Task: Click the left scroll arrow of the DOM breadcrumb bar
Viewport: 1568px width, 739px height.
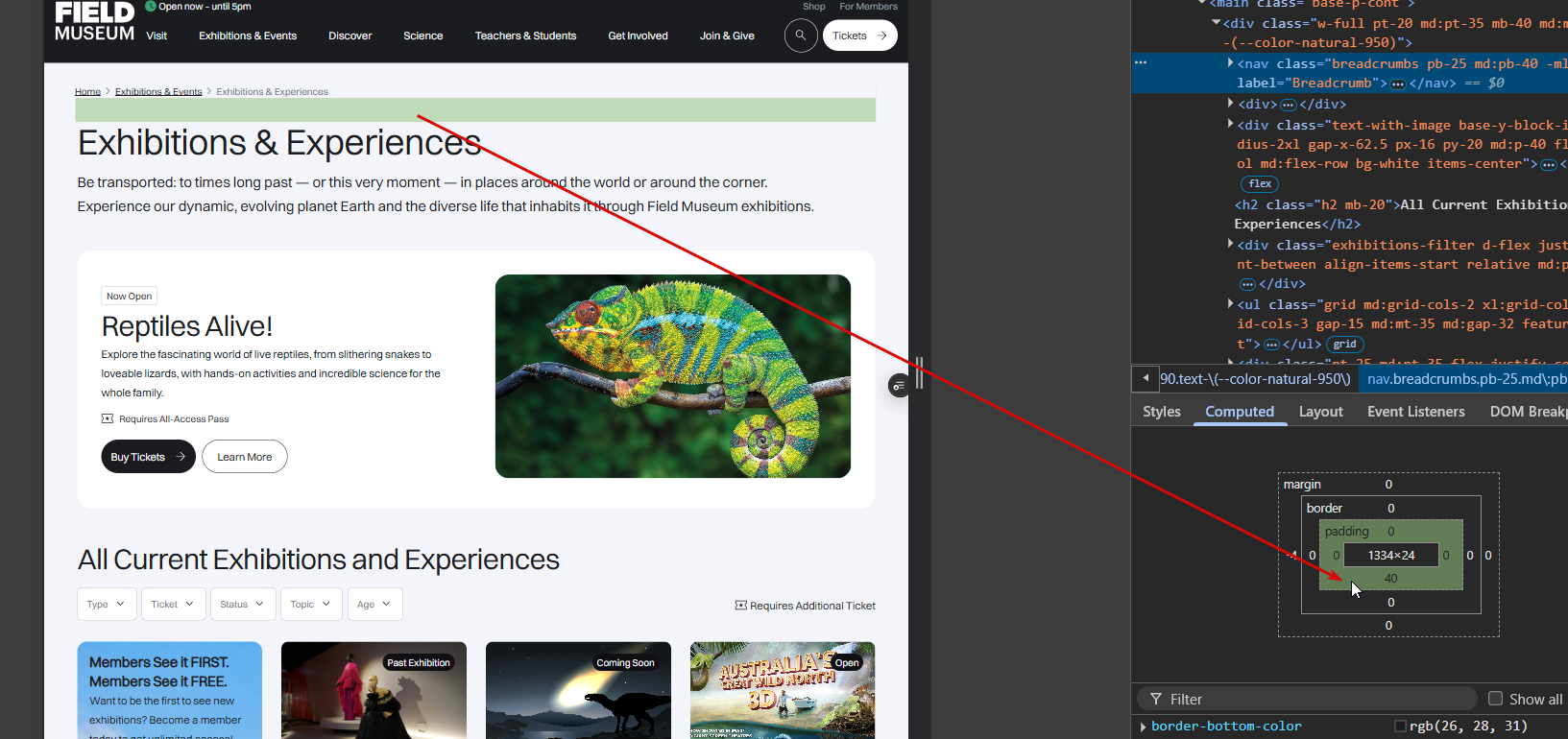Action: [x=1146, y=378]
